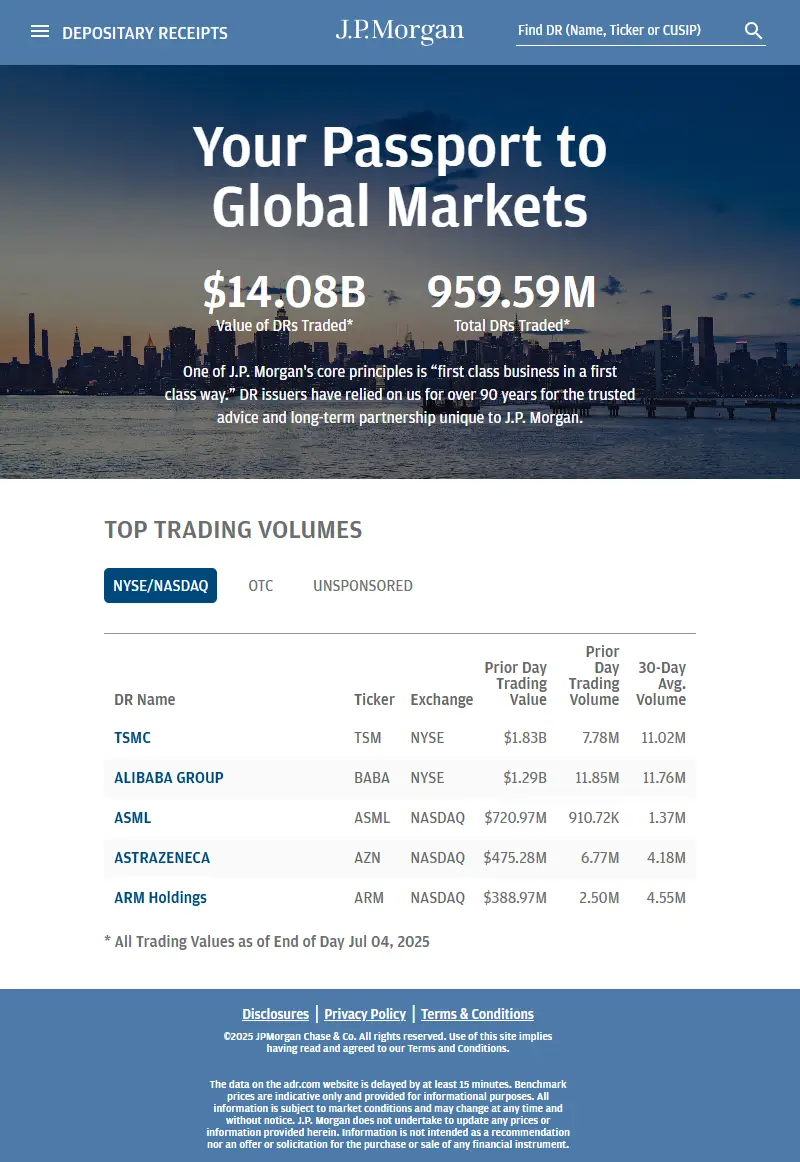This screenshot has width=800, height=1162.
Task: Click the BABA ticker cell
Action: point(372,777)
